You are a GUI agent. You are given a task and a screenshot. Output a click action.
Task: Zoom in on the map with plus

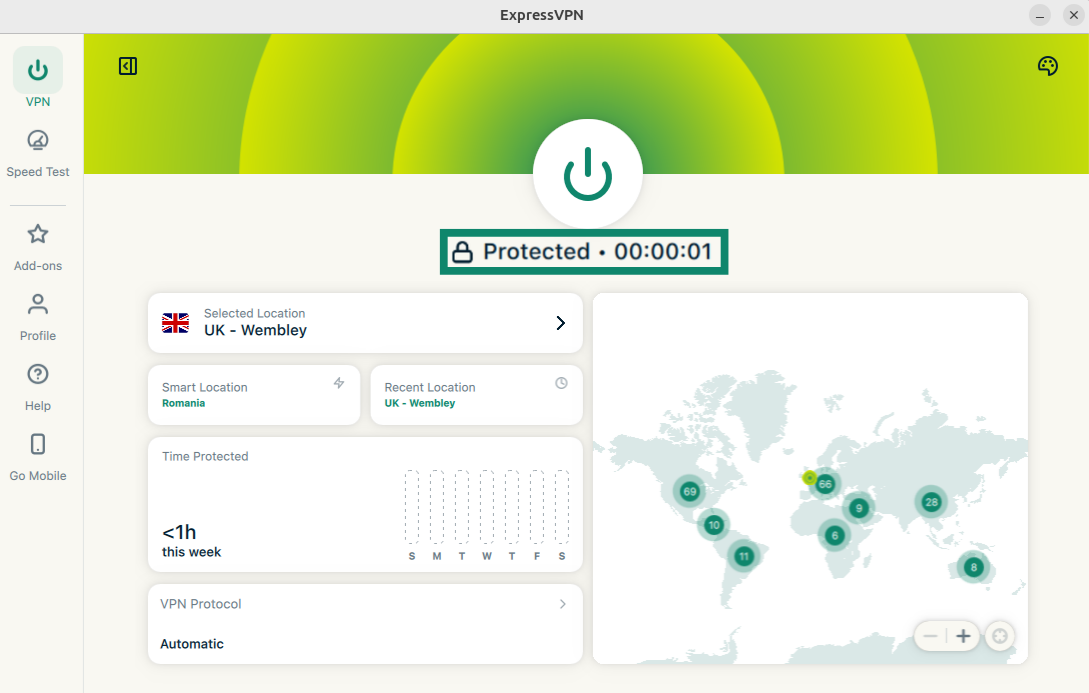pyautogui.click(x=963, y=636)
